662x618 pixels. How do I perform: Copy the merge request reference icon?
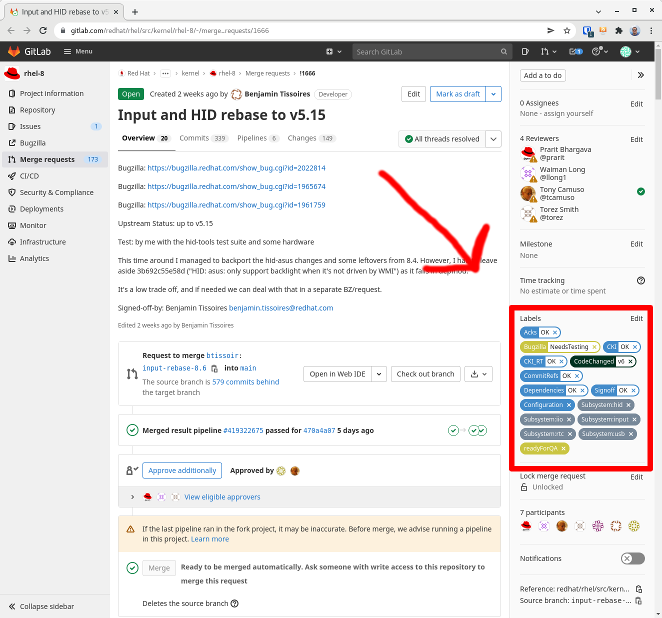(x=640, y=587)
